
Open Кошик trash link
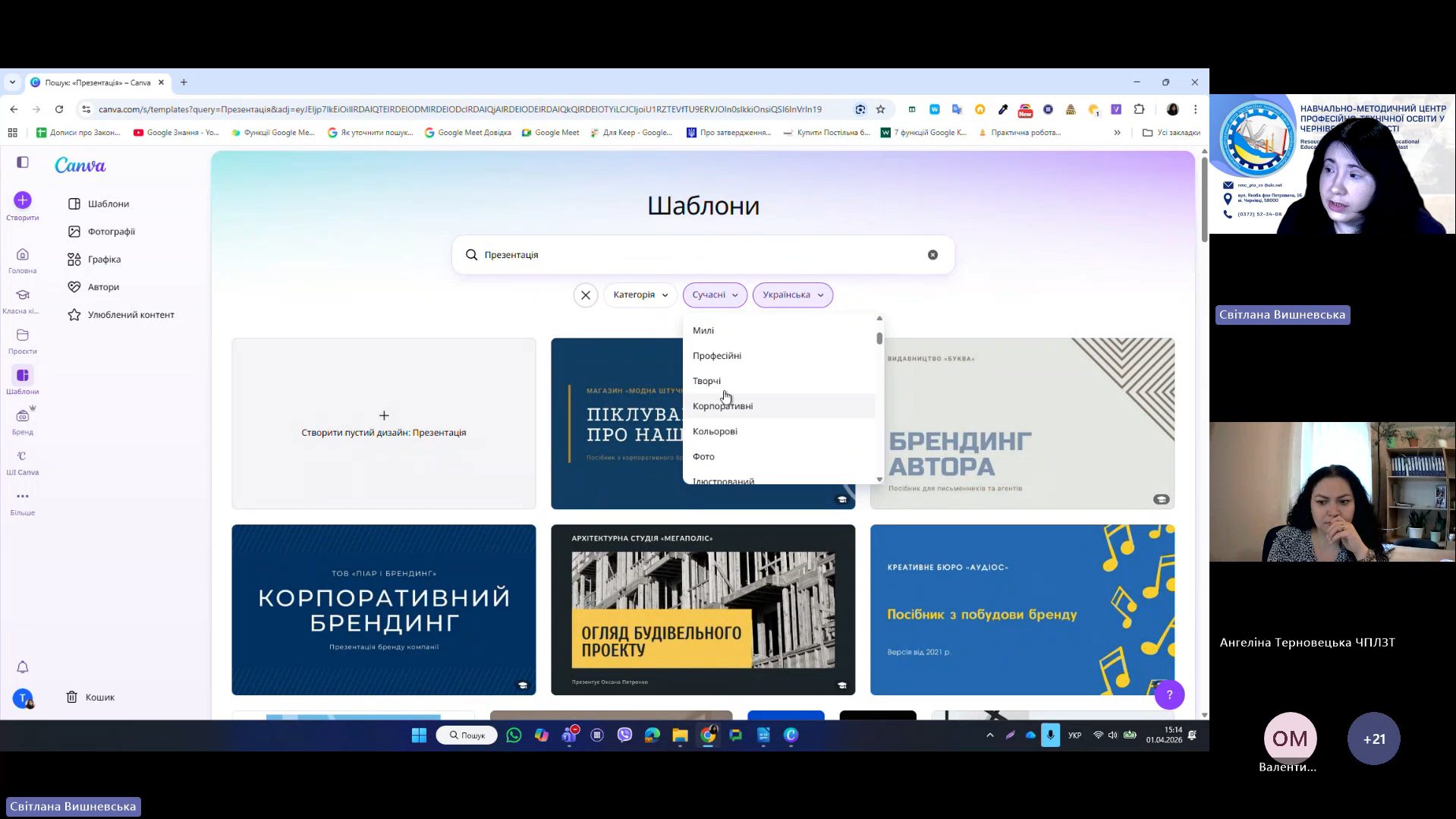[x=99, y=697]
